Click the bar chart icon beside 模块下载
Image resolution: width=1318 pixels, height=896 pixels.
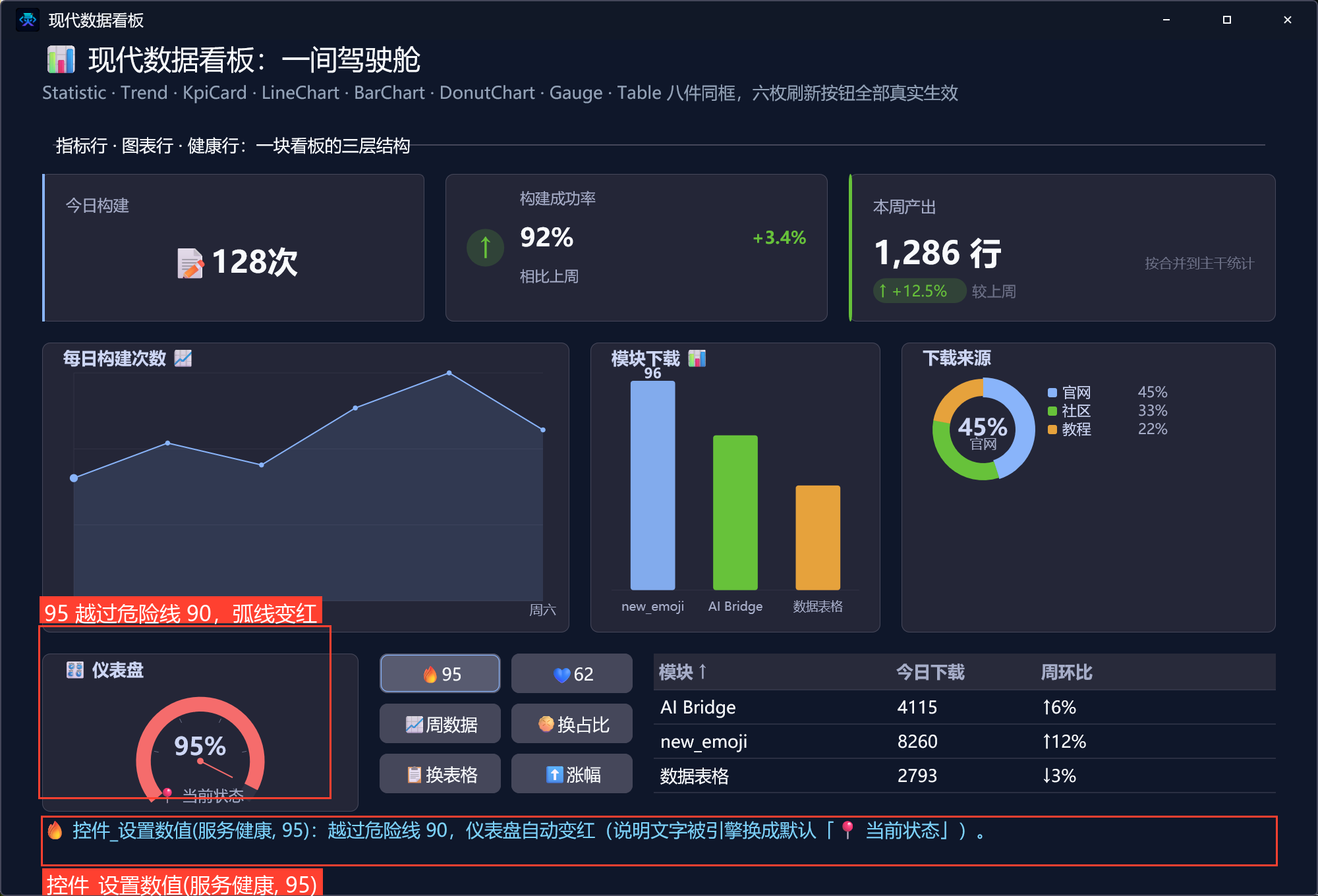[x=697, y=358]
